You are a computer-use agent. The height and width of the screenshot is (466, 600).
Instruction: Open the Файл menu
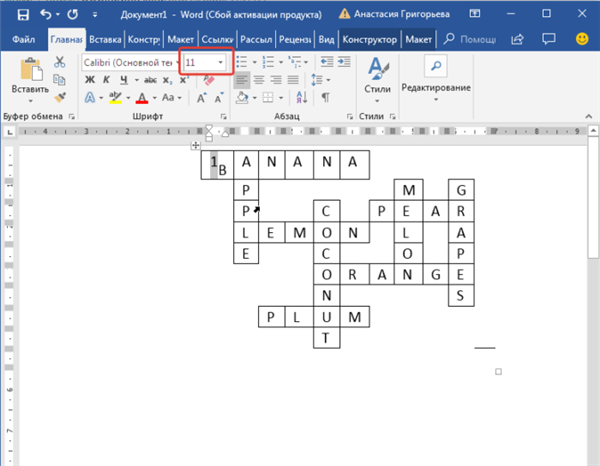(x=23, y=39)
